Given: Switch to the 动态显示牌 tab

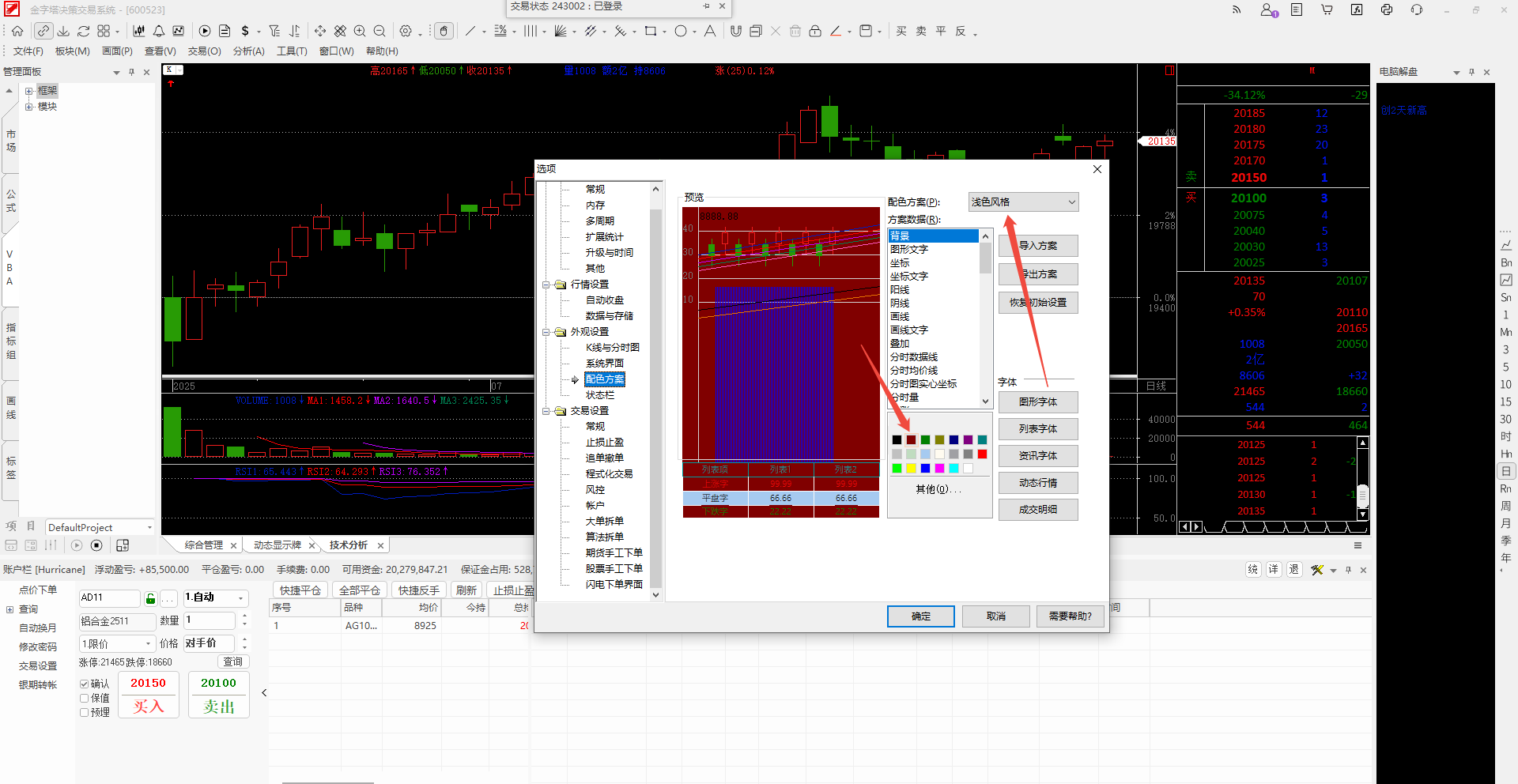Looking at the screenshot, I should 278,545.
